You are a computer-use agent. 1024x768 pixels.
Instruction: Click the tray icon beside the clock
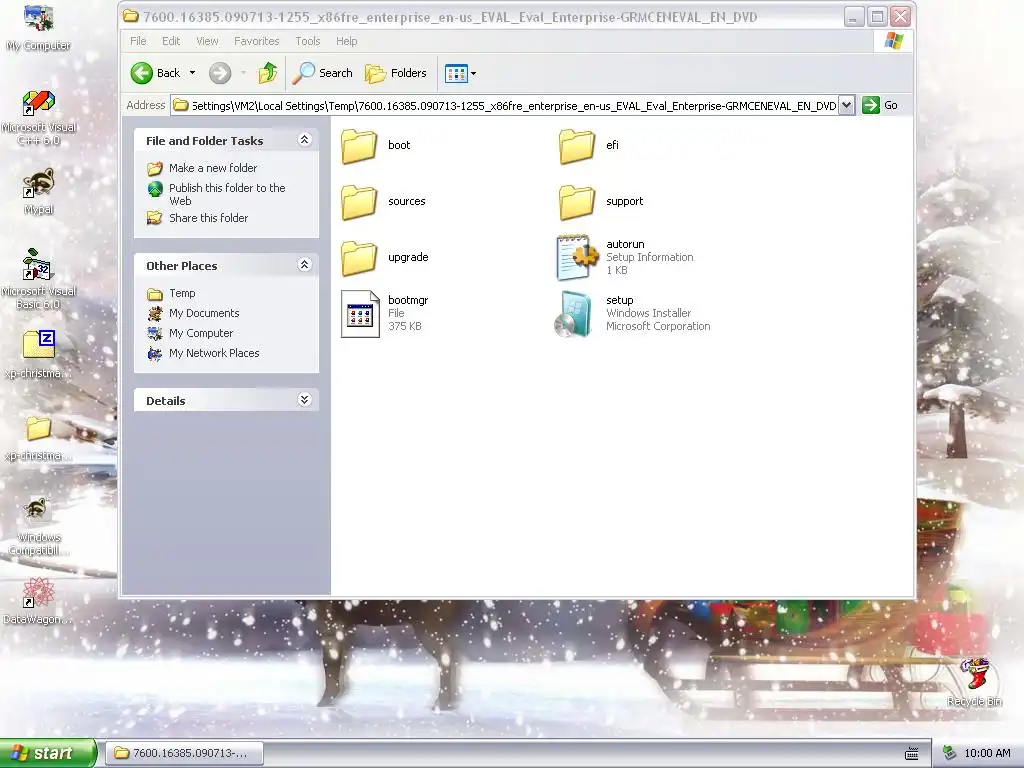click(950, 753)
